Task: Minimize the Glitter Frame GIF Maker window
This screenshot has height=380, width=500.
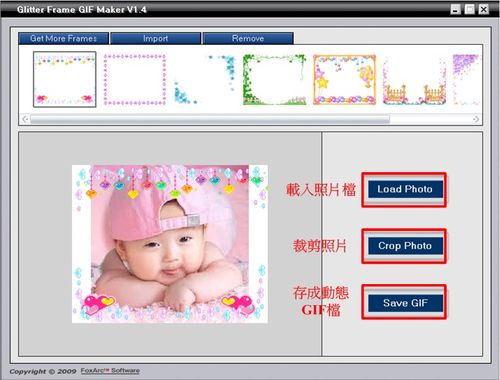Action: pos(456,9)
